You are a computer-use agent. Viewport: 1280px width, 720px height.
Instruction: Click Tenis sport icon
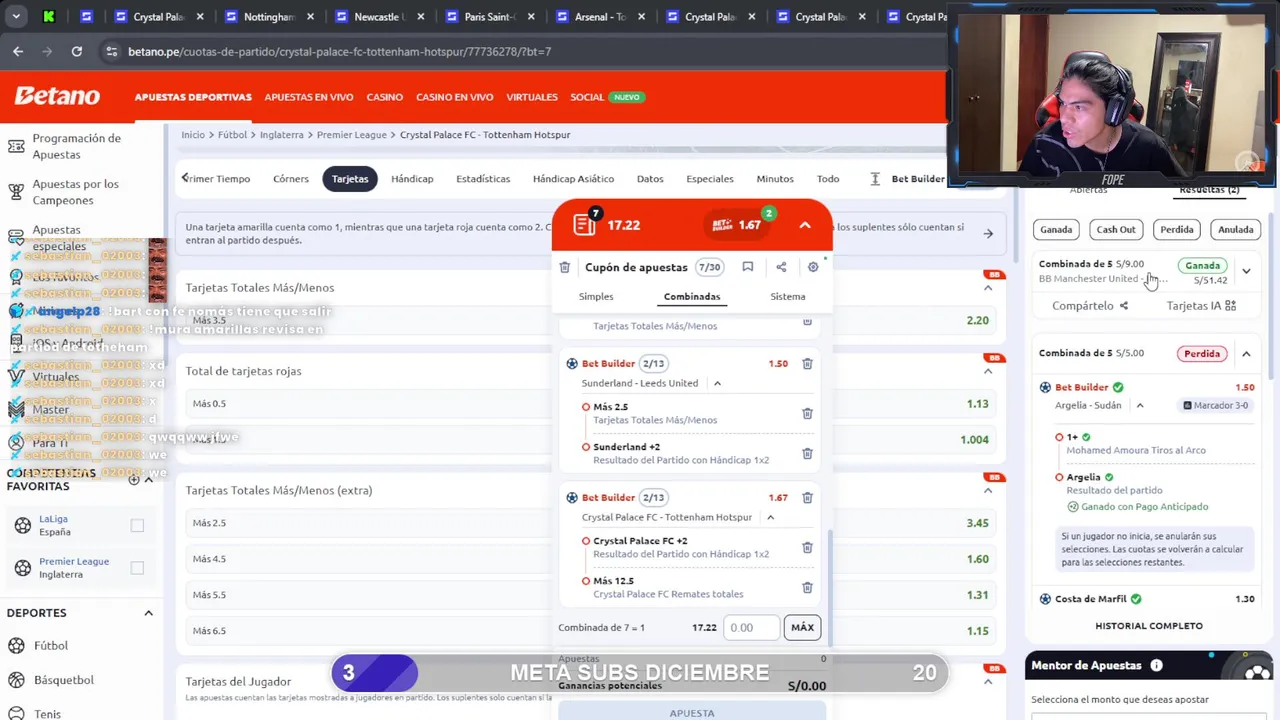[15, 713]
